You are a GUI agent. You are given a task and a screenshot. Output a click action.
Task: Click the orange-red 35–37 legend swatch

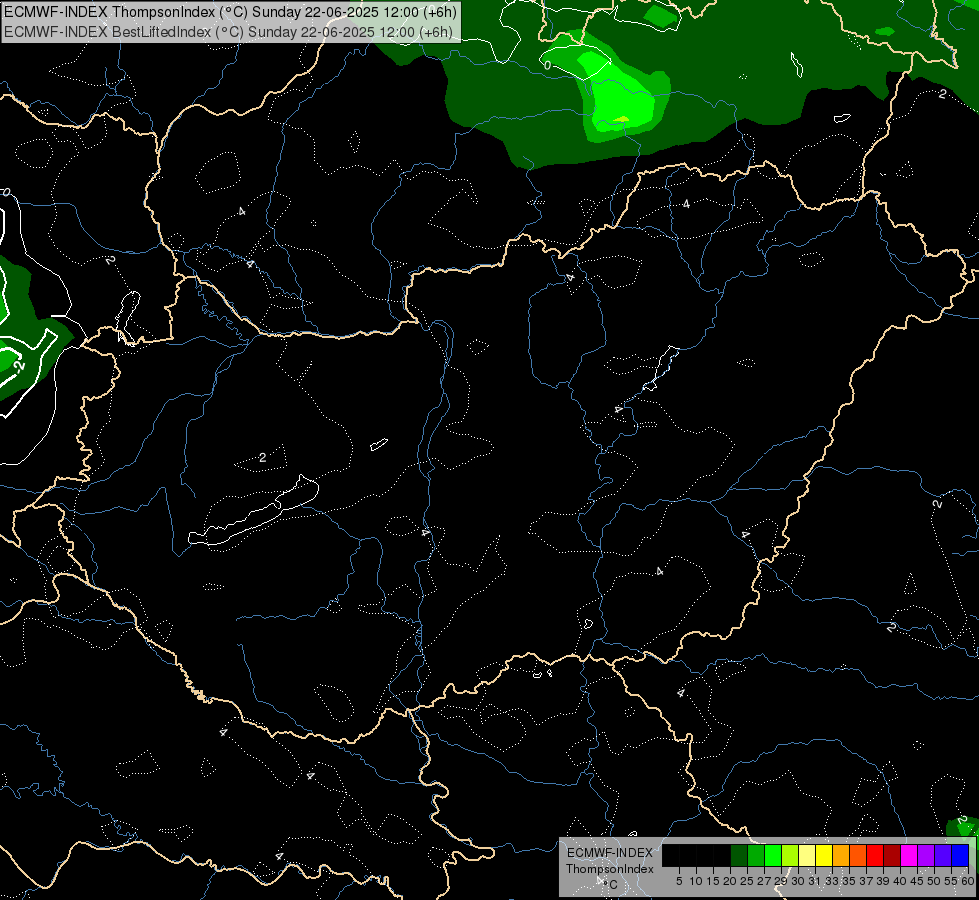(x=858, y=856)
